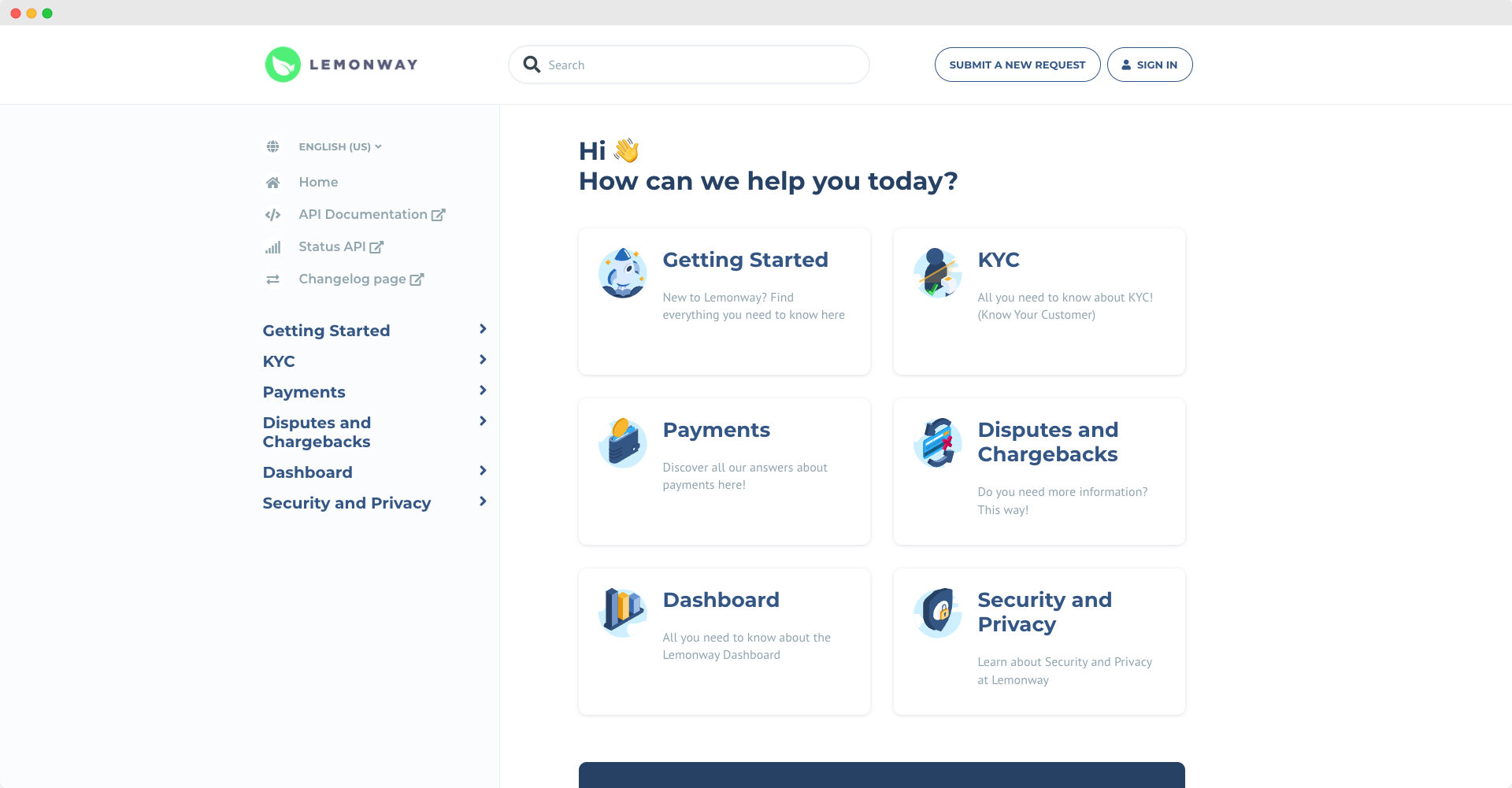Click the green macOS window maximize button
The height and width of the screenshot is (788, 1512).
tap(47, 13)
